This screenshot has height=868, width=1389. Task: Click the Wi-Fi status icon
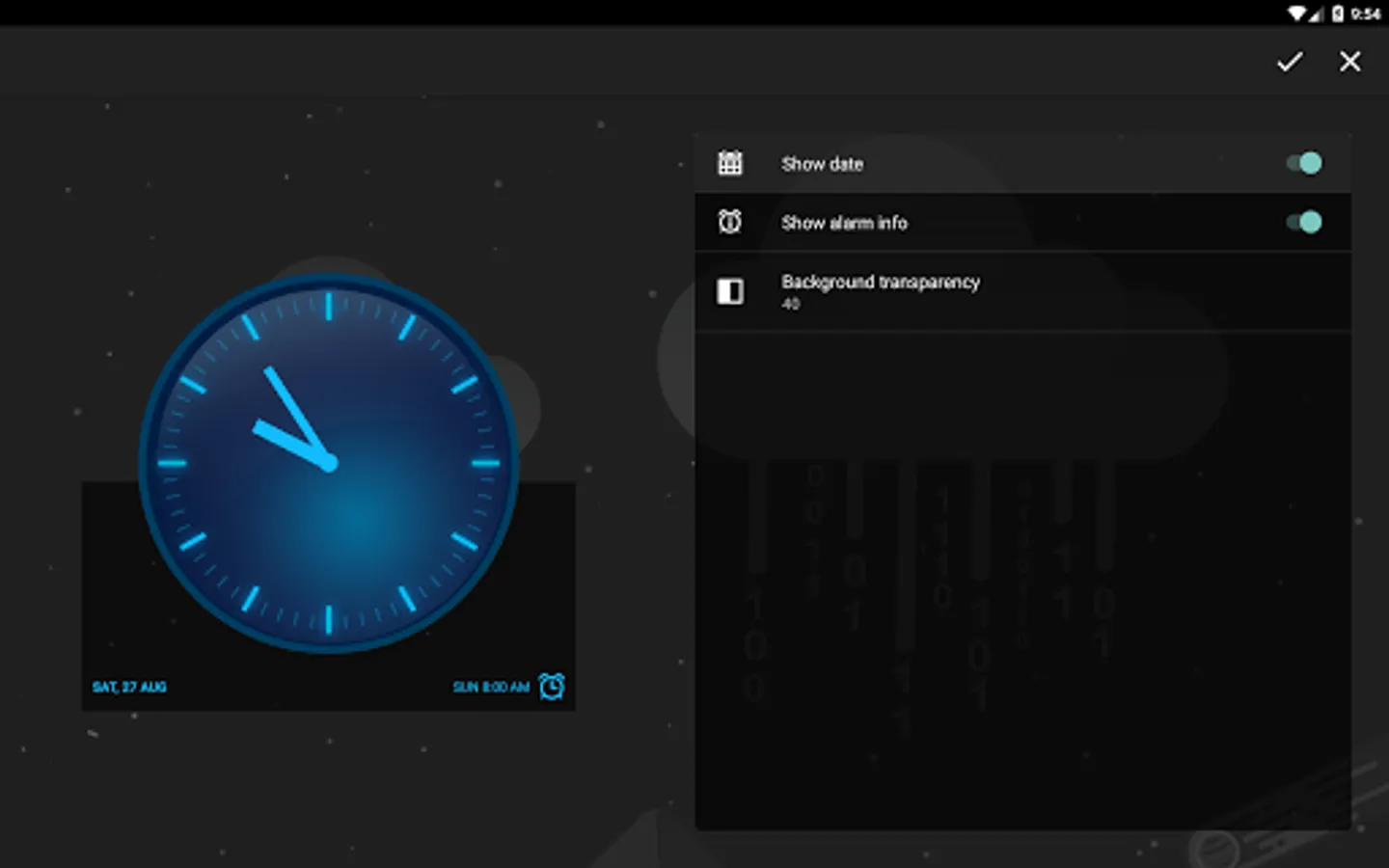[1297, 14]
